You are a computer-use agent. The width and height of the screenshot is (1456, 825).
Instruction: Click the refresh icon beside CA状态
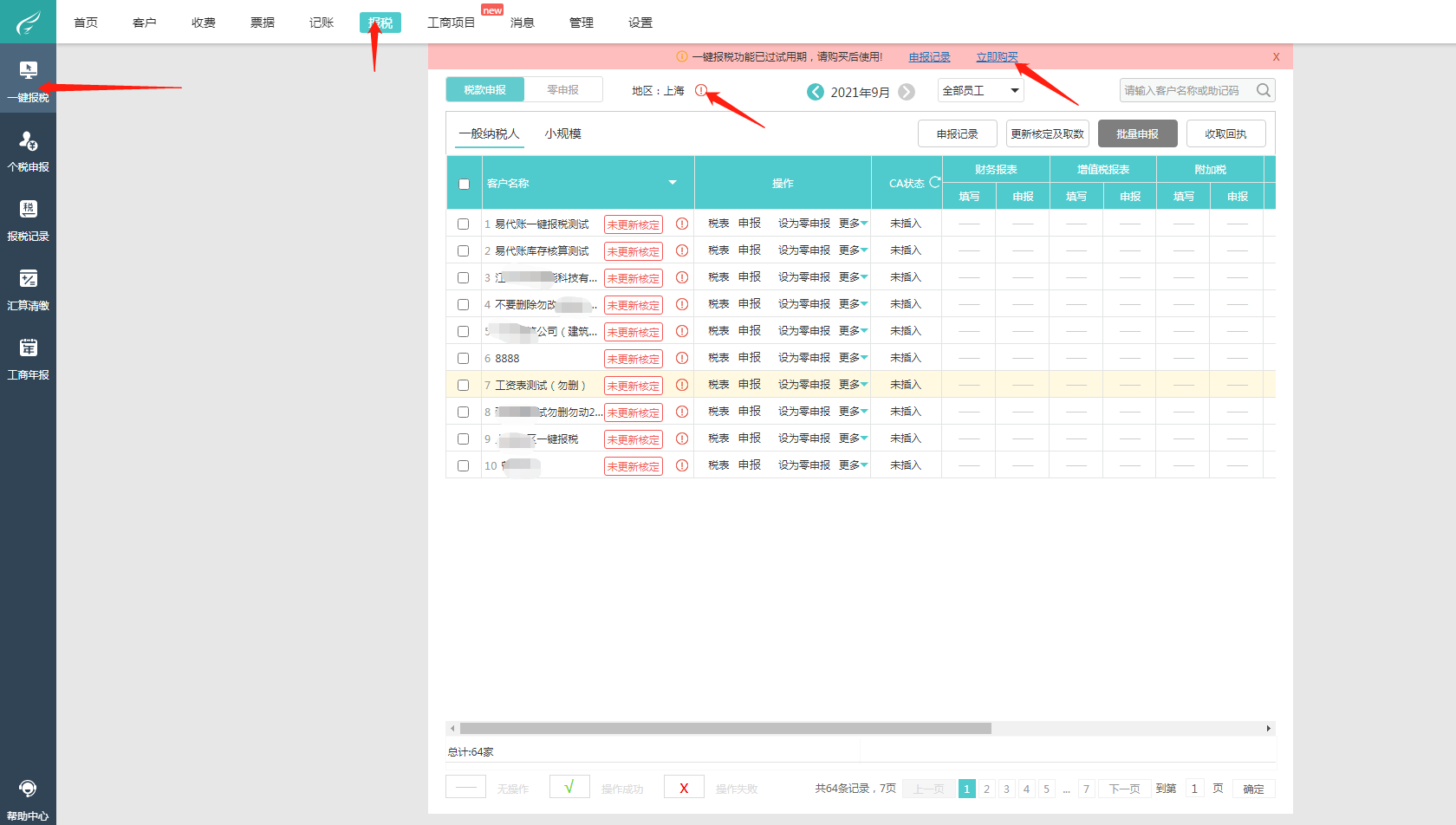[x=934, y=182]
